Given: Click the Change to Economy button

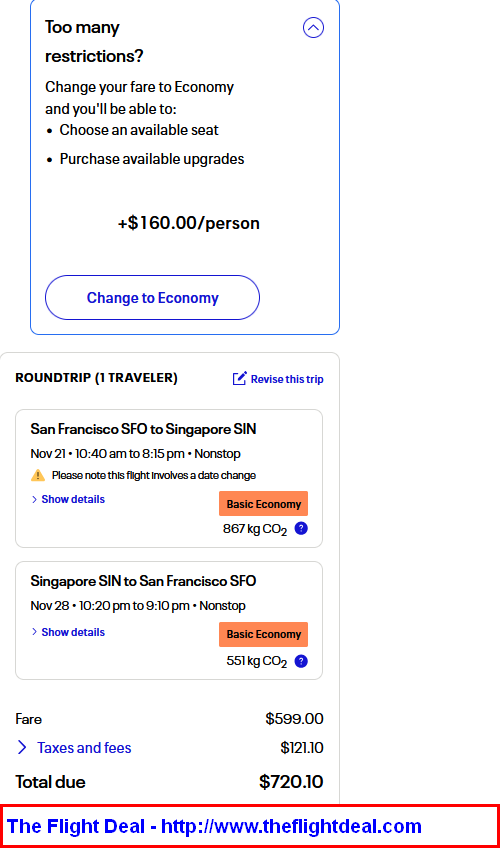Looking at the screenshot, I should click(x=152, y=297).
